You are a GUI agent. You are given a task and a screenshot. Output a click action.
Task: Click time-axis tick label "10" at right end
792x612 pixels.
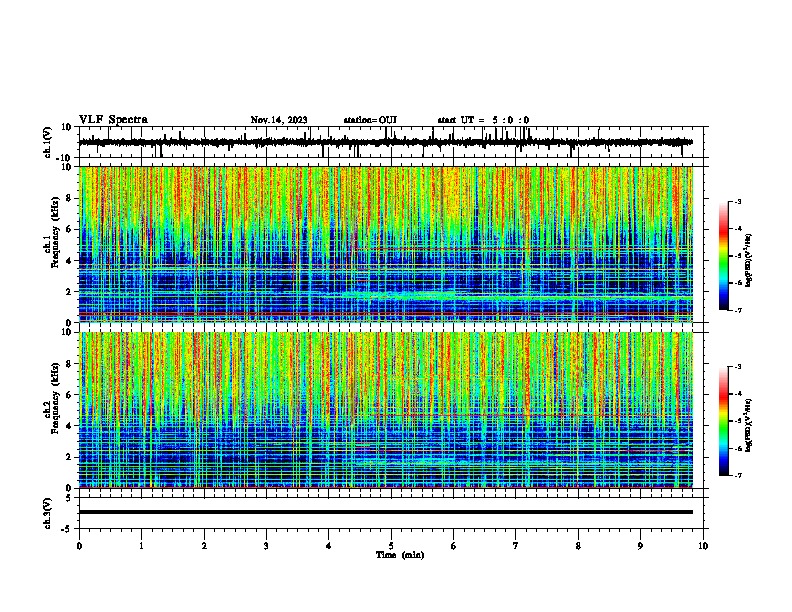pyautogui.click(x=703, y=546)
